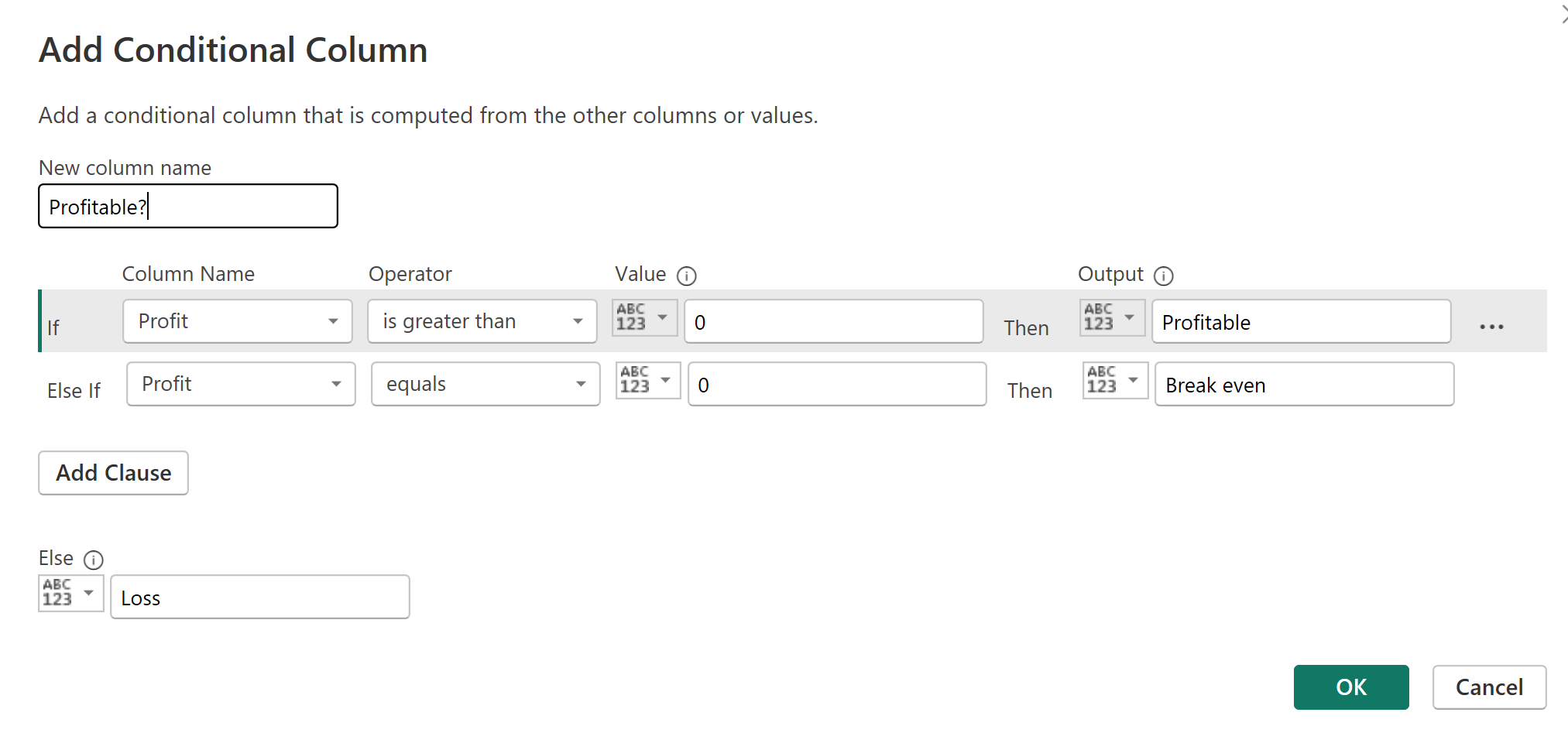This screenshot has height=733, width=1568.
Task: Confirm with the OK button
Action: 1350,687
